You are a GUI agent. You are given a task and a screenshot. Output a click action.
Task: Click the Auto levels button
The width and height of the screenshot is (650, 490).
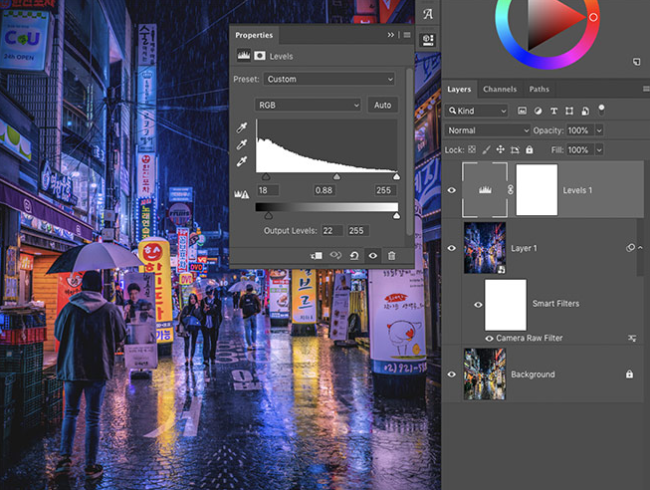tap(383, 105)
